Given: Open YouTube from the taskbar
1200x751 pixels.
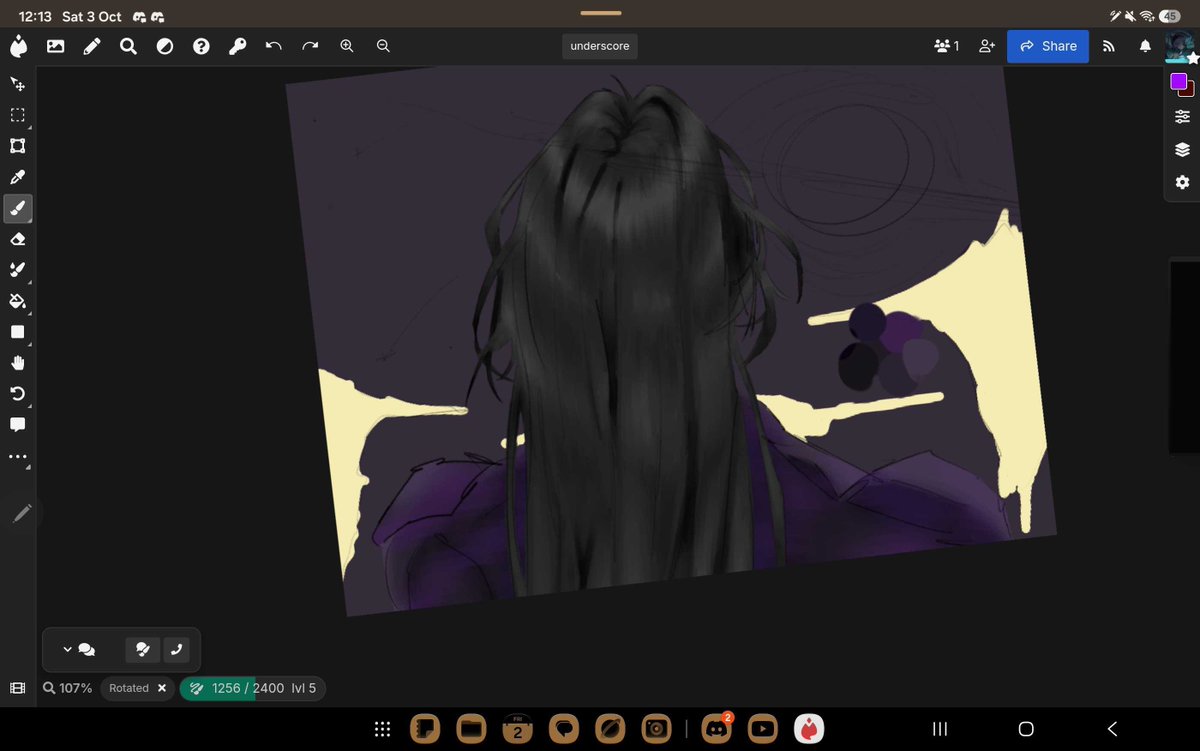Looking at the screenshot, I should pyautogui.click(x=762, y=729).
